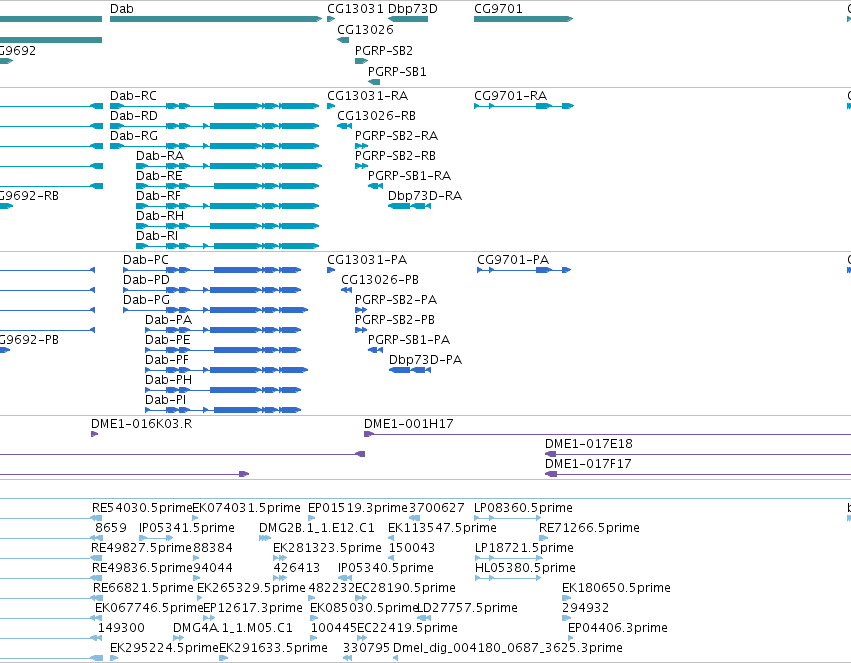Click protein PGRP-SB2-PA

click(x=361, y=310)
